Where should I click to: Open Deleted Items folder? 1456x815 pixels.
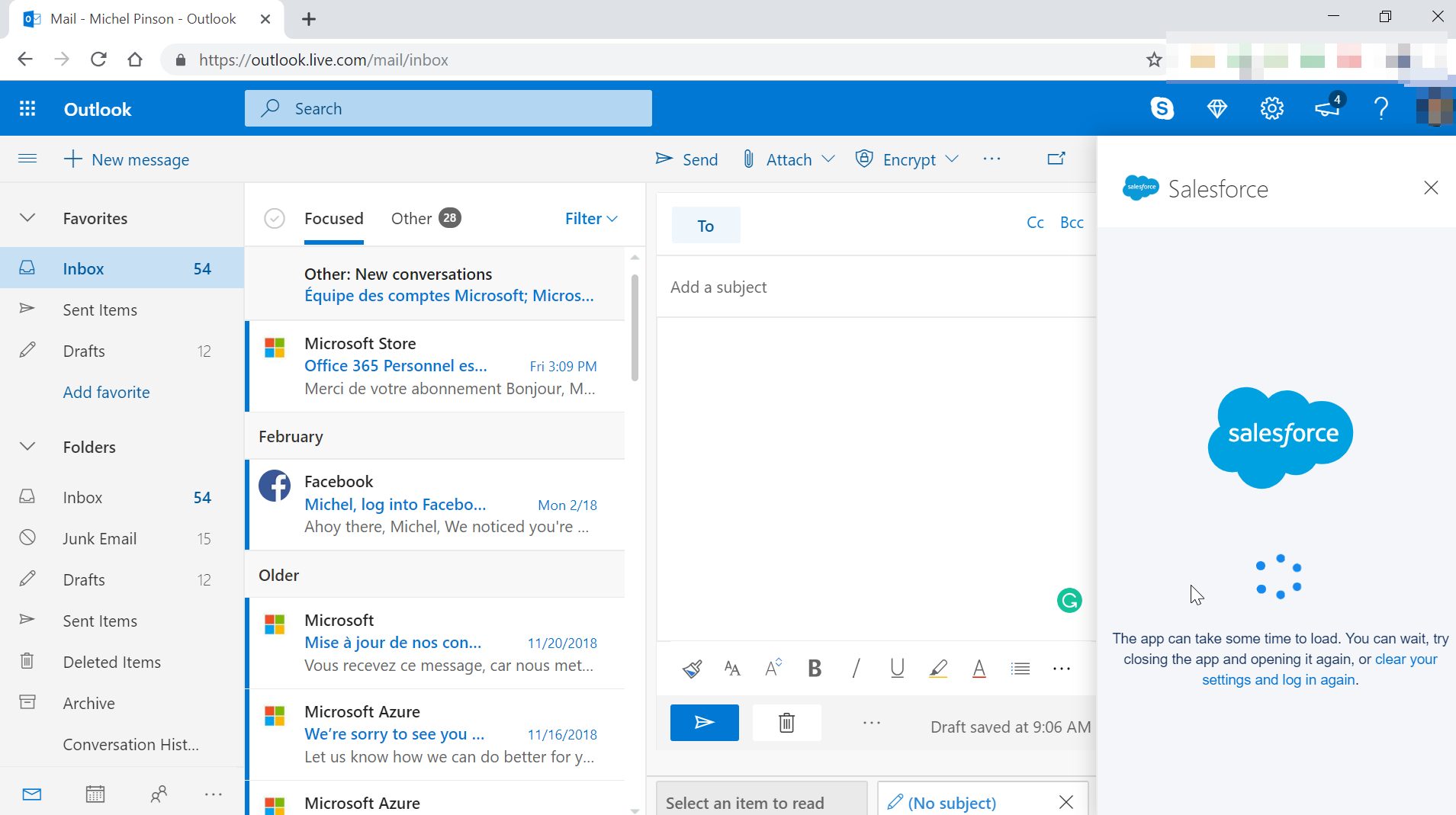122,662
